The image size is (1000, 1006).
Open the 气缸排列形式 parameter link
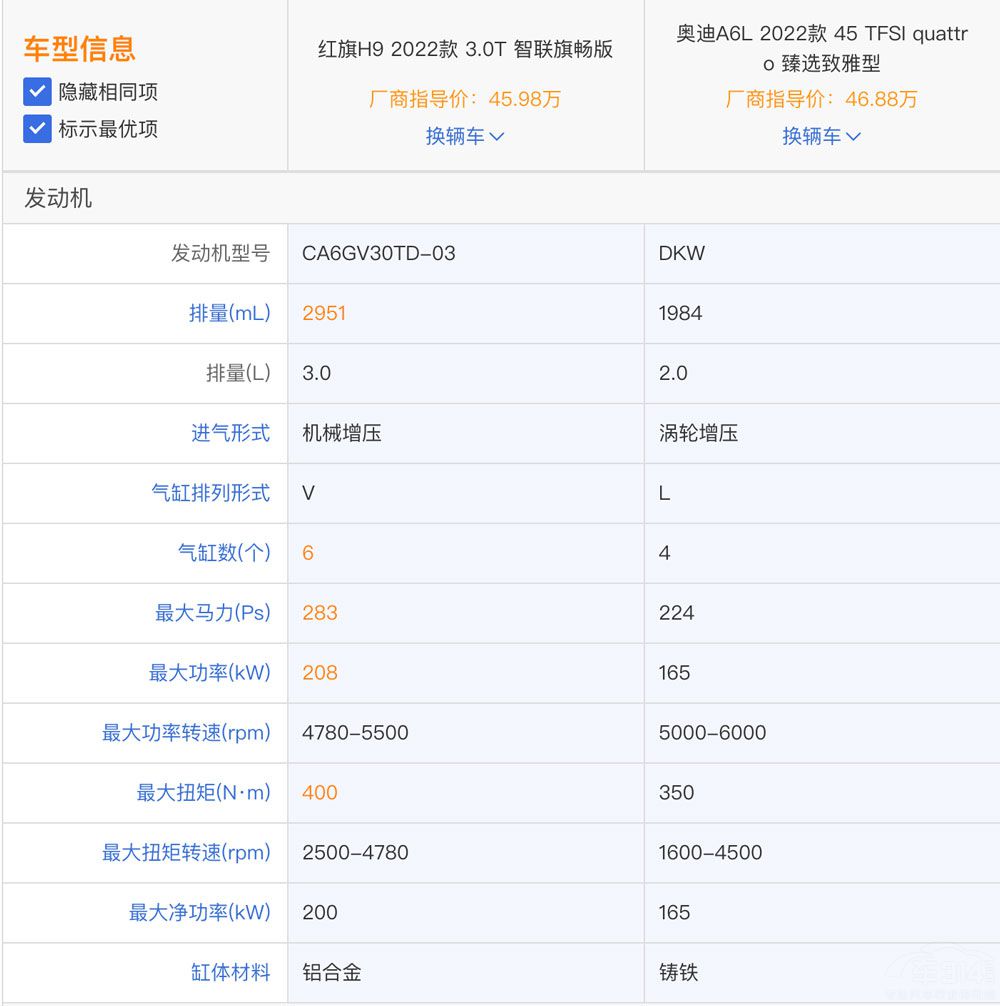[x=214, y=493]
